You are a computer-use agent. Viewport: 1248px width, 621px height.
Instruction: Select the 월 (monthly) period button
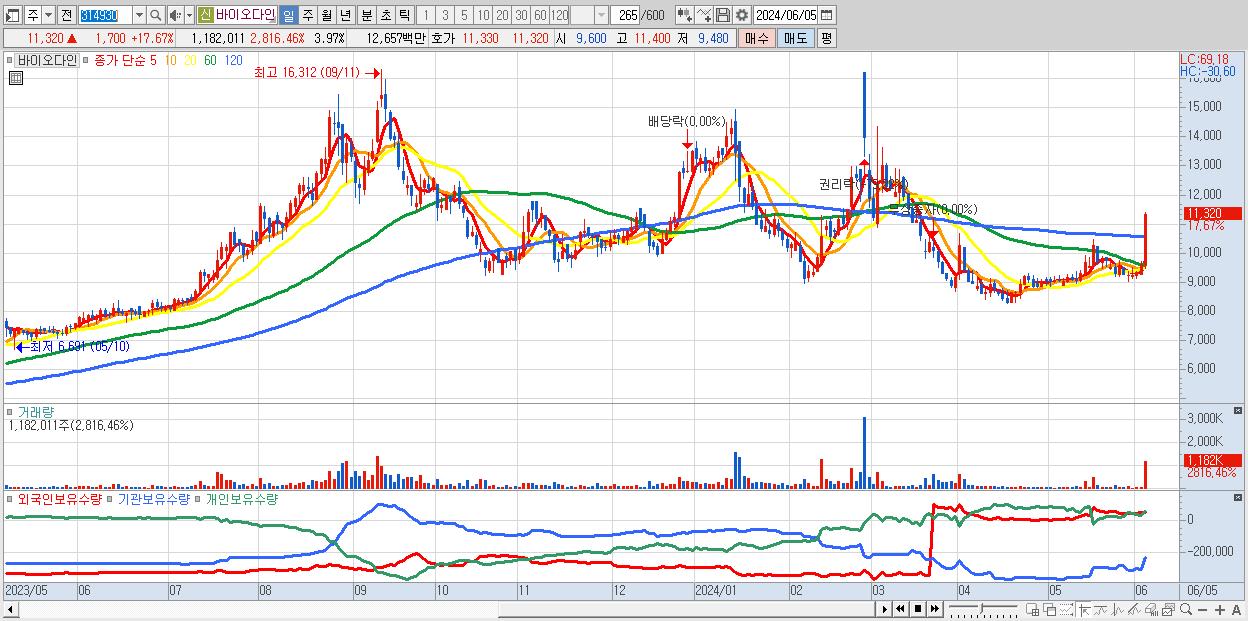pyautogui.click(x=326, y=15)
